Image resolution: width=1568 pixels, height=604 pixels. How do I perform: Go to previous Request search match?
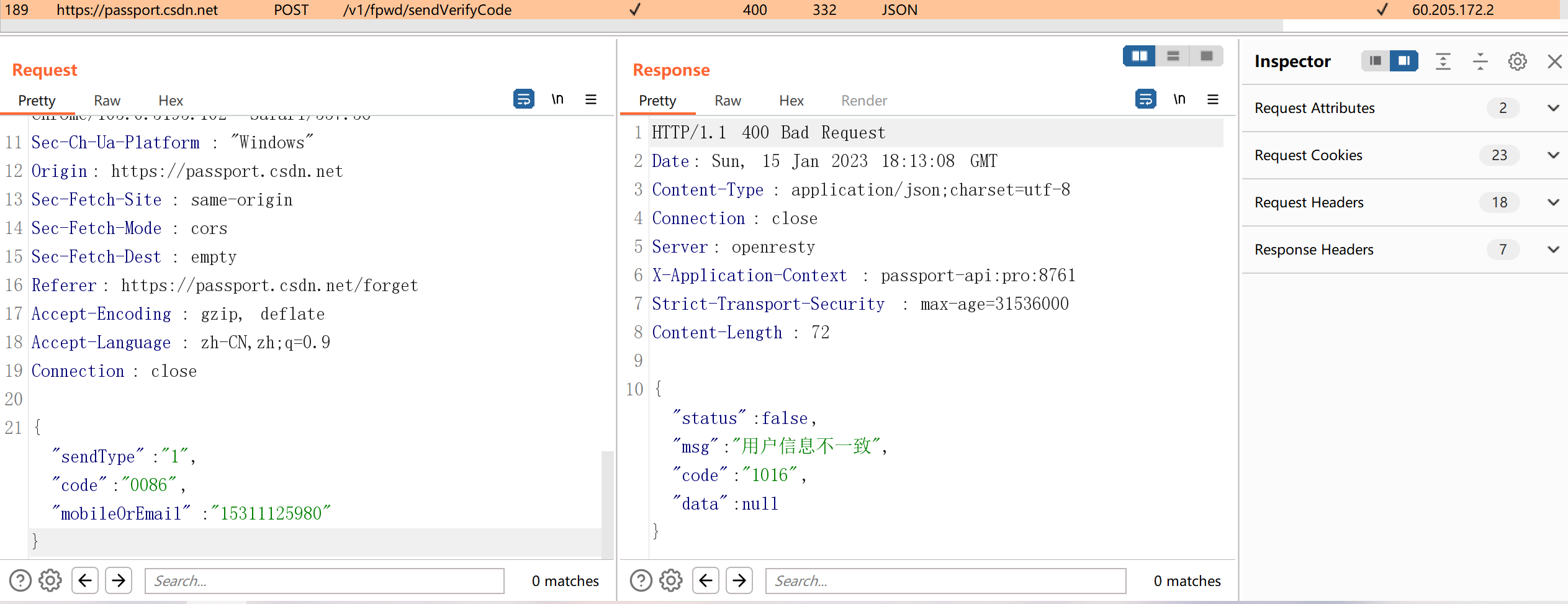click(85, 581)
